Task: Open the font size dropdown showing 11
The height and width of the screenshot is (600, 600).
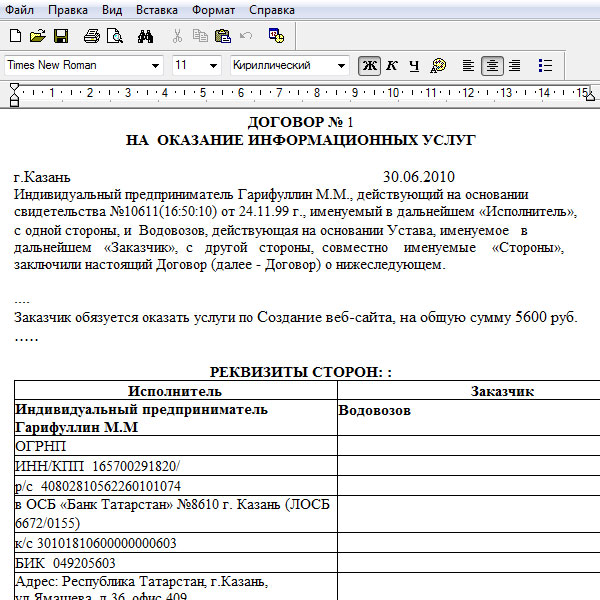Action: tap(213, 66)
